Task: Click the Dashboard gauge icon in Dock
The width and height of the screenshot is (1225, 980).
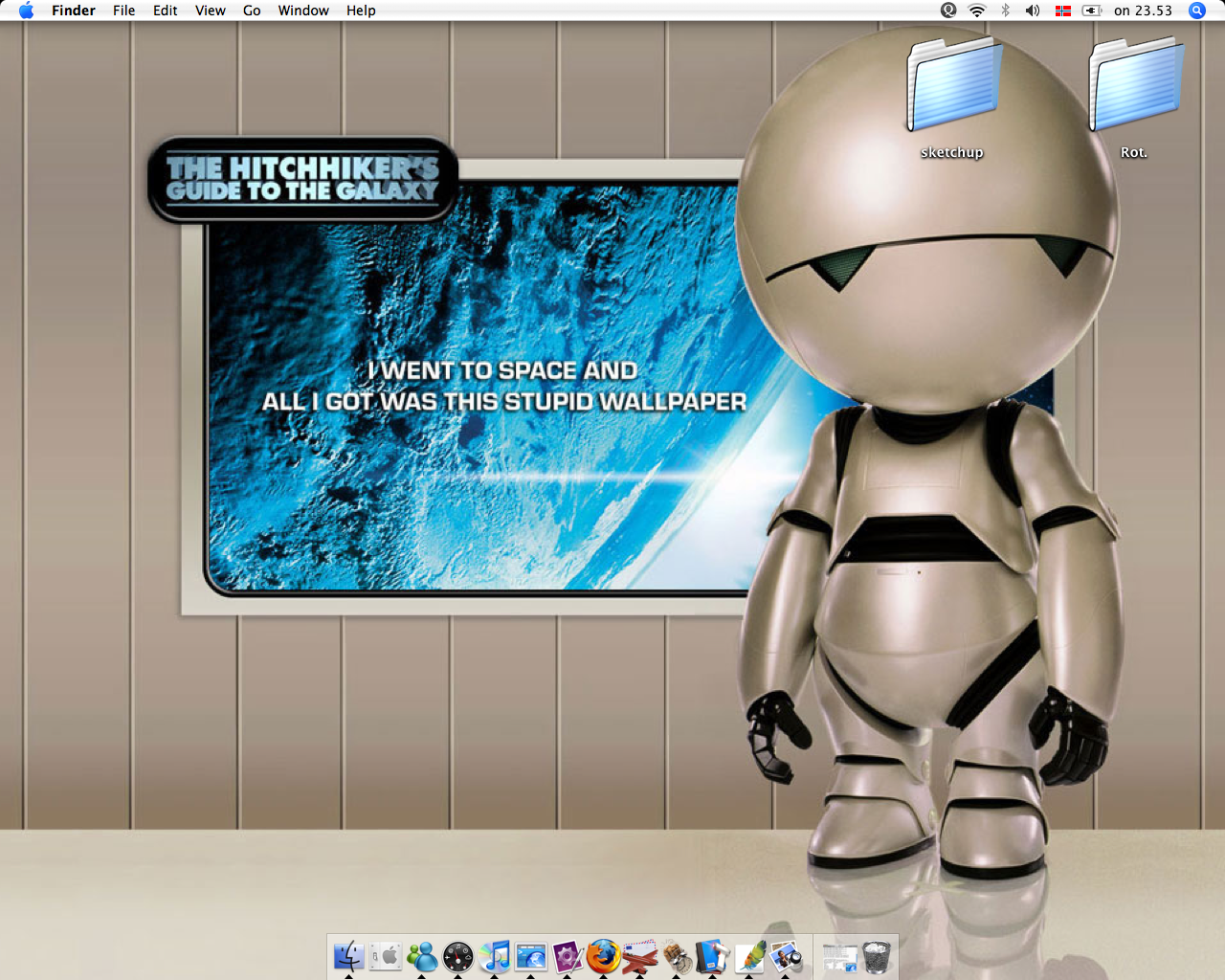Action: (x=458, y=956)
